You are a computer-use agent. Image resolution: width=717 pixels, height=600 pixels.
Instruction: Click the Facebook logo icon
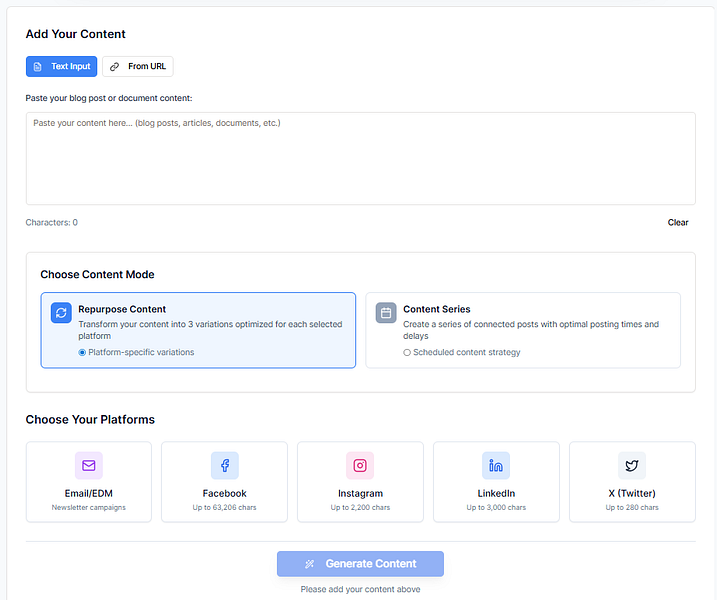click(x=225, y=466)
